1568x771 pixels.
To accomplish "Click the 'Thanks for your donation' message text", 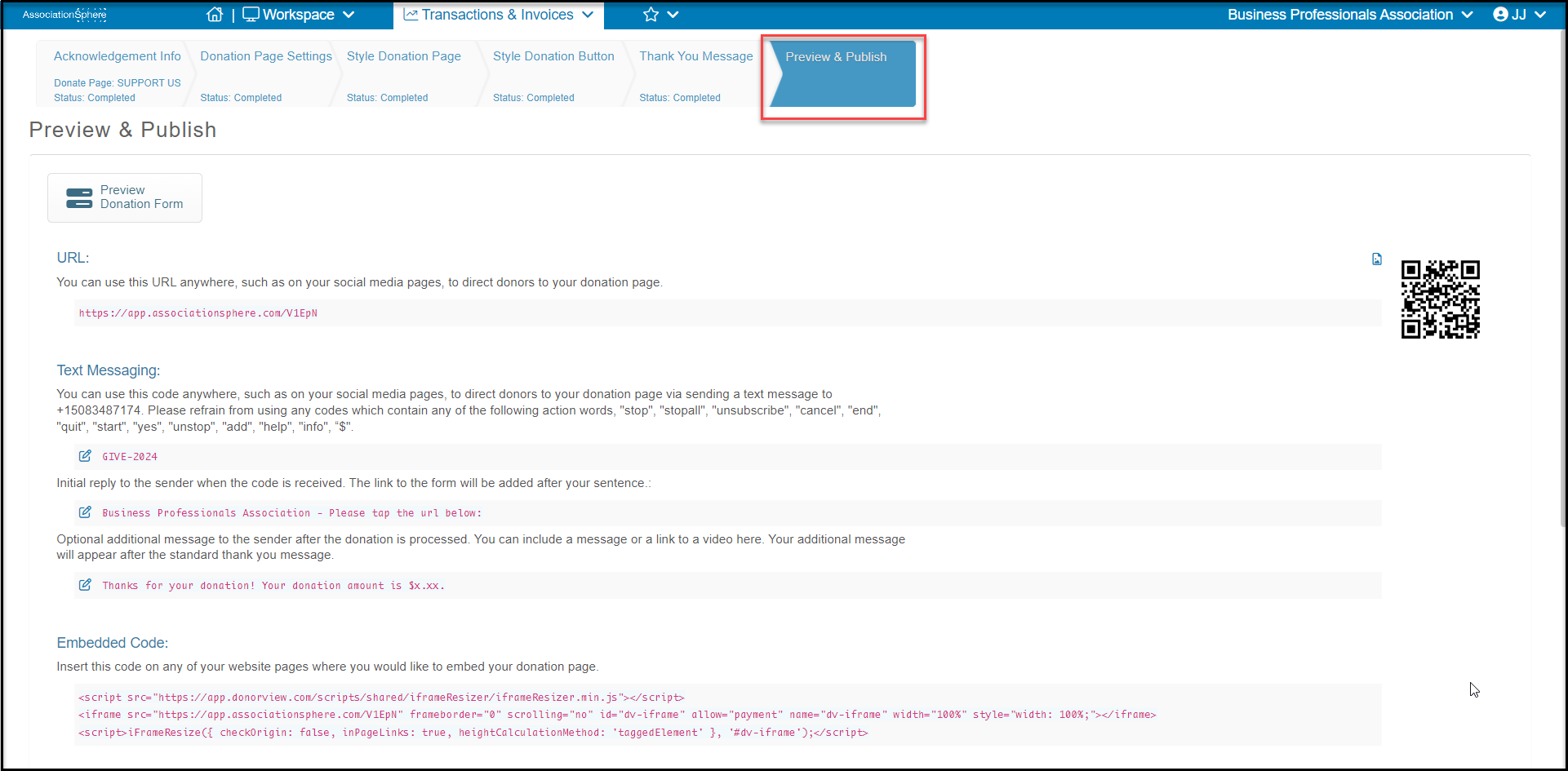I will pos(273,586).
